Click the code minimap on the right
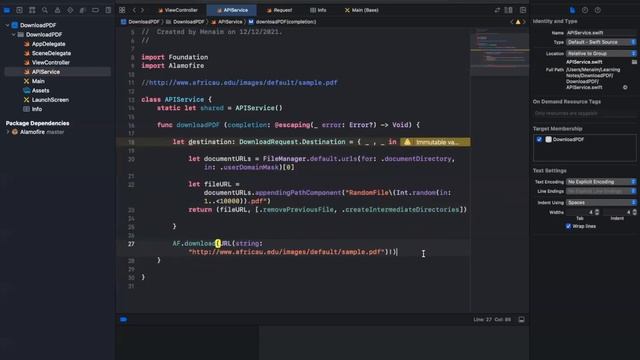Screen dimensions: 640x360 [500, 53]
